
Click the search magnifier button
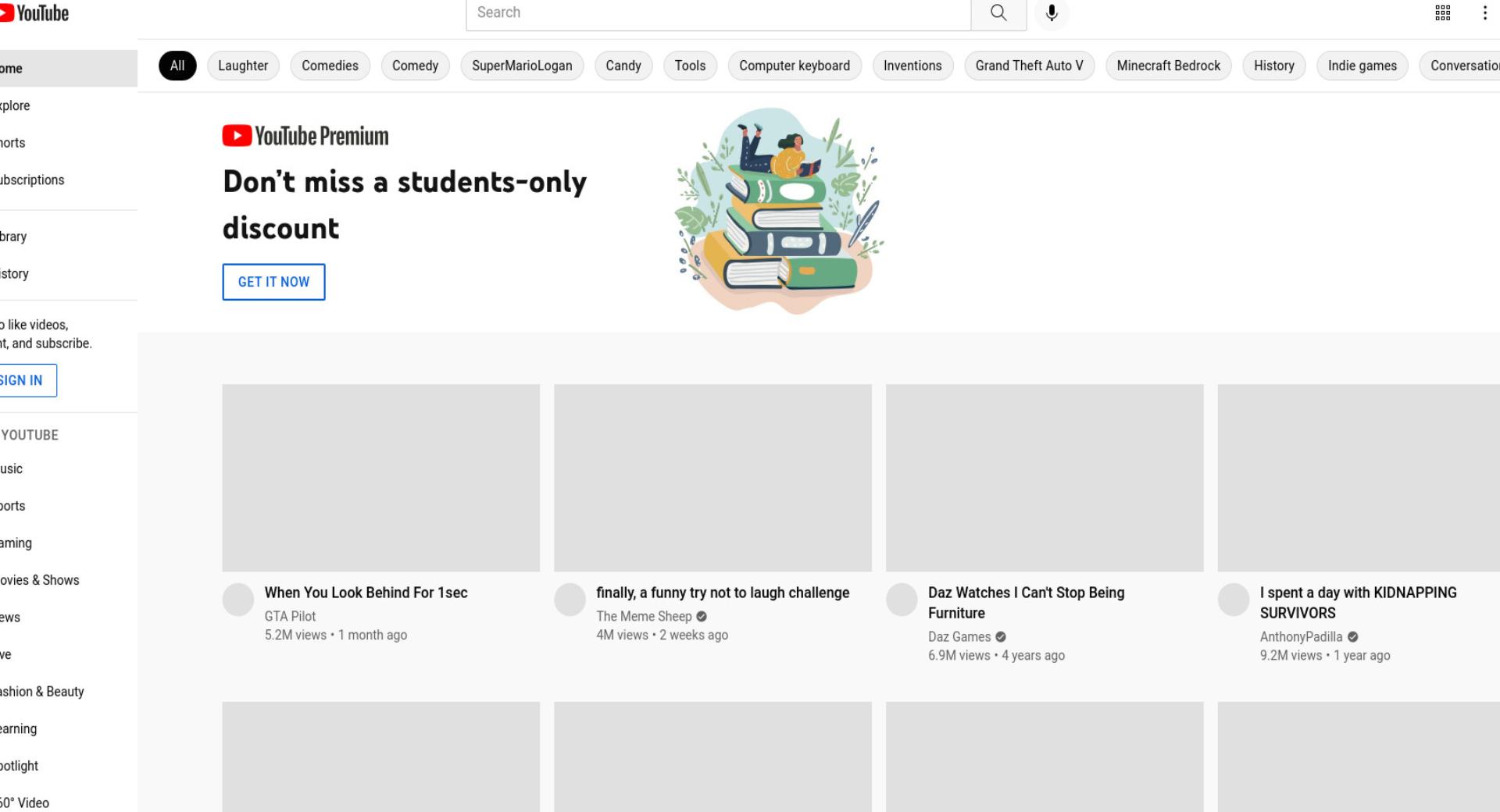coord(998,13)
